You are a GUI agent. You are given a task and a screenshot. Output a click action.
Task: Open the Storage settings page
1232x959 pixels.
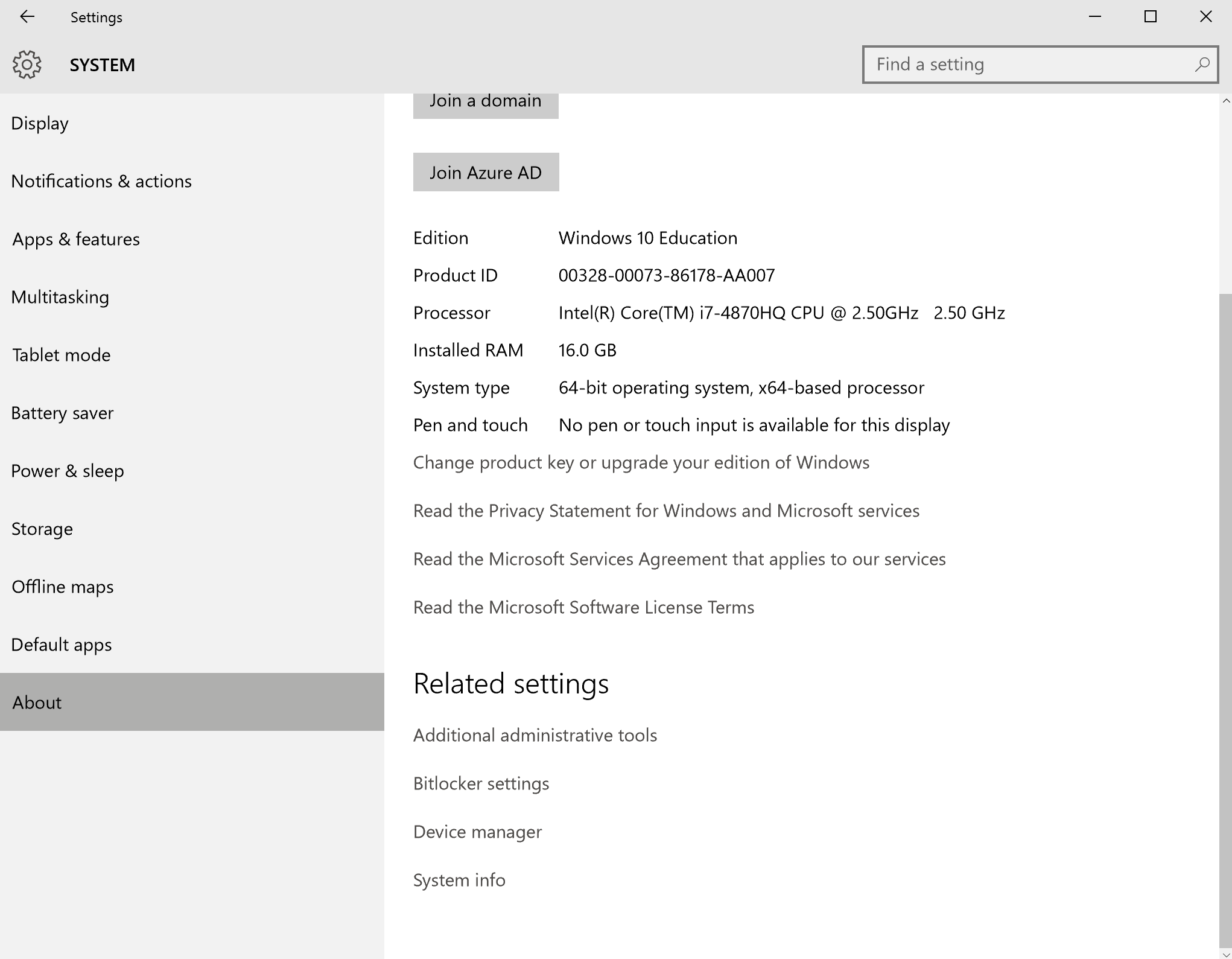coord(42,529)
